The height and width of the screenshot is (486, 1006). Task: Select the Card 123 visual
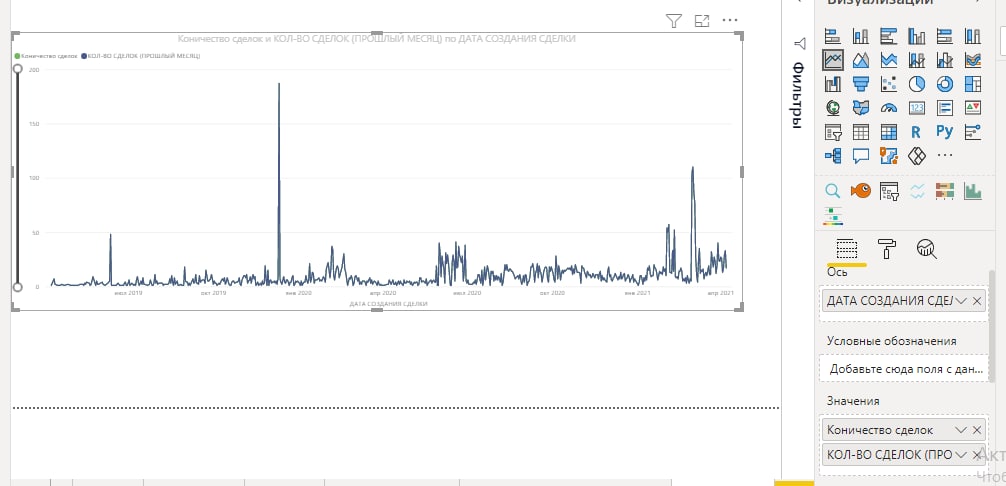917,107
